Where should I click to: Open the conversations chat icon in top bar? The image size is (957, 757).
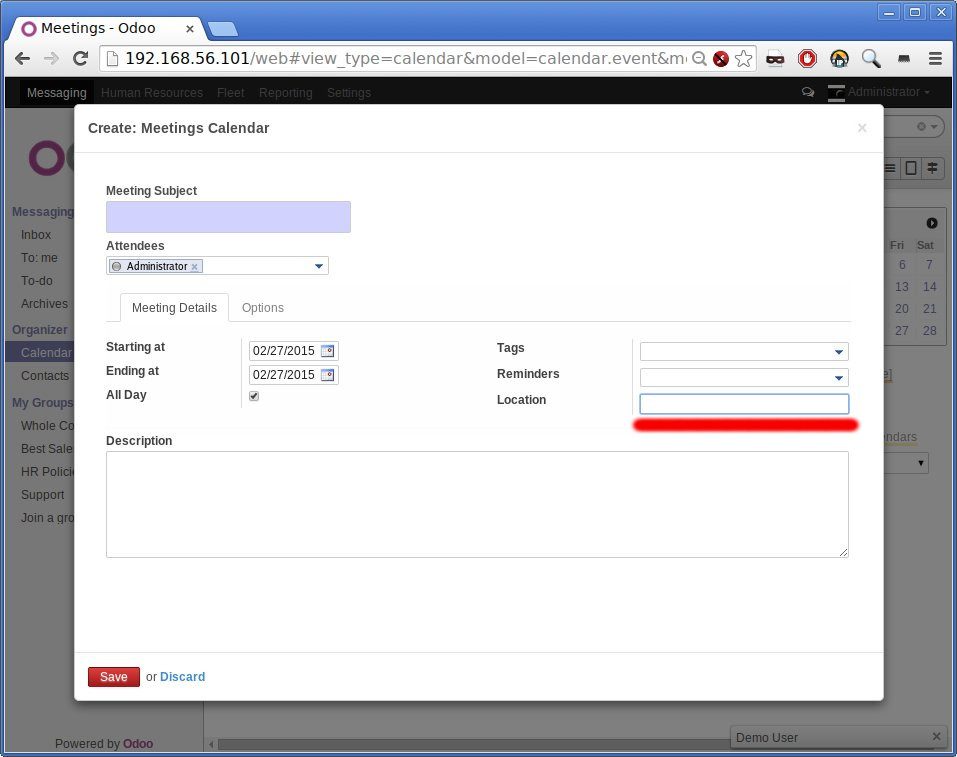click(808, 92)
